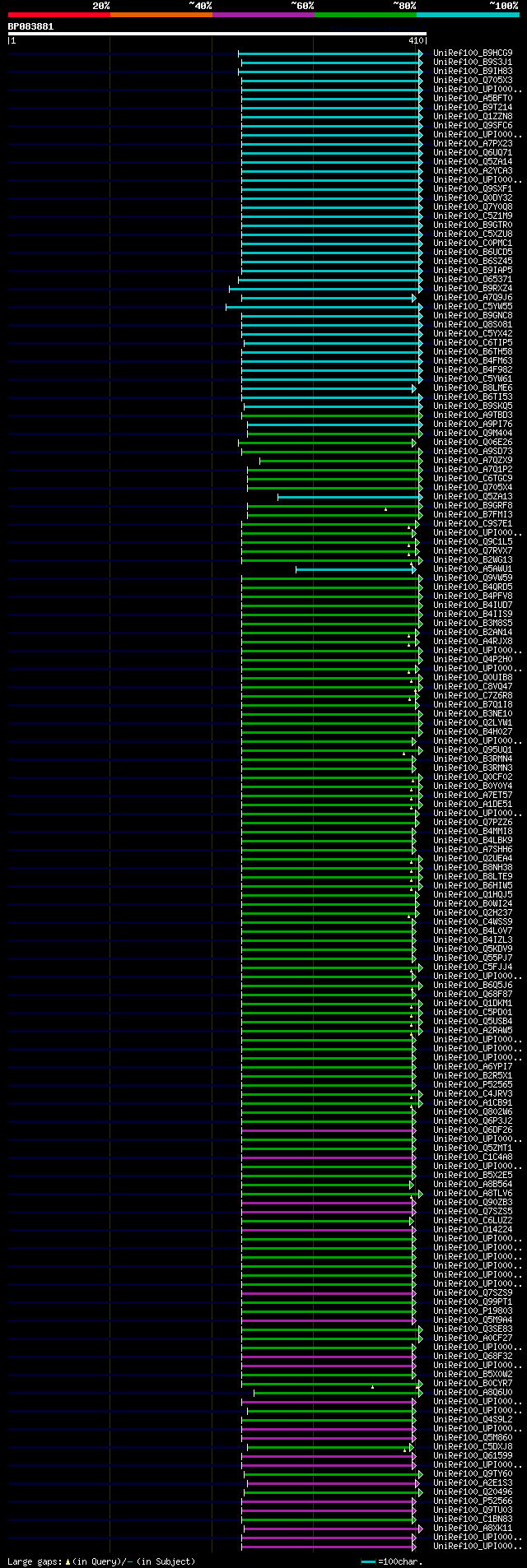Choose the UniRef100_Q8S081 entry
Screen dimensions: 527x1568
tap(473, 325)
